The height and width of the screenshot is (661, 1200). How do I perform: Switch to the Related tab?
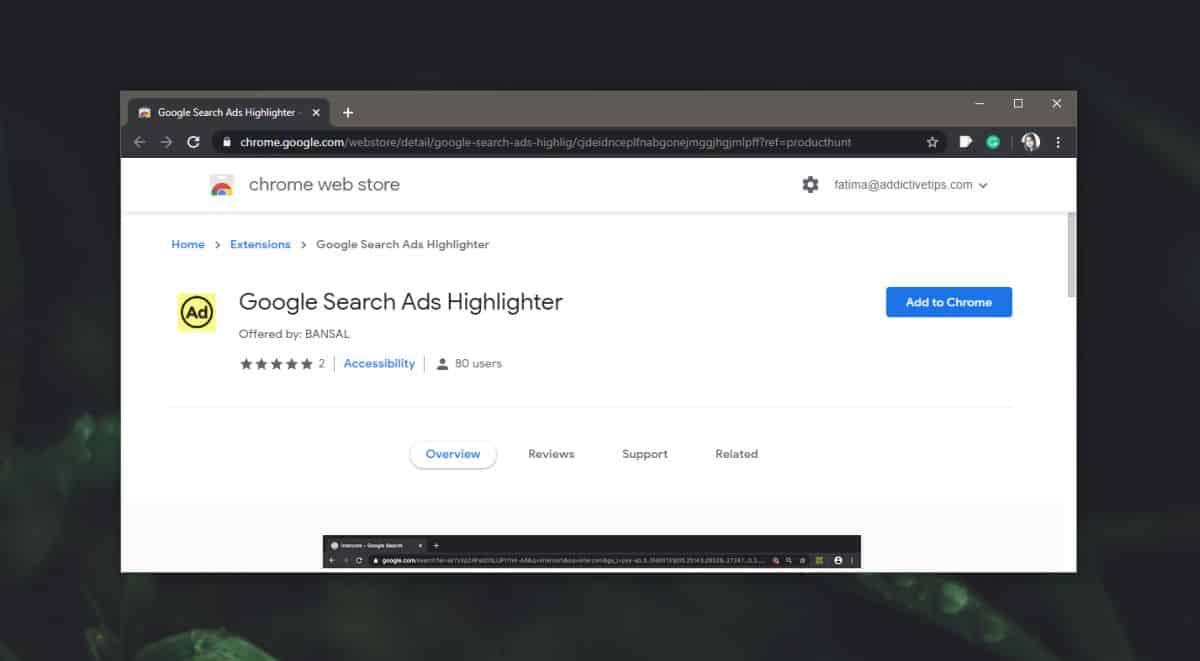point(737,454)
